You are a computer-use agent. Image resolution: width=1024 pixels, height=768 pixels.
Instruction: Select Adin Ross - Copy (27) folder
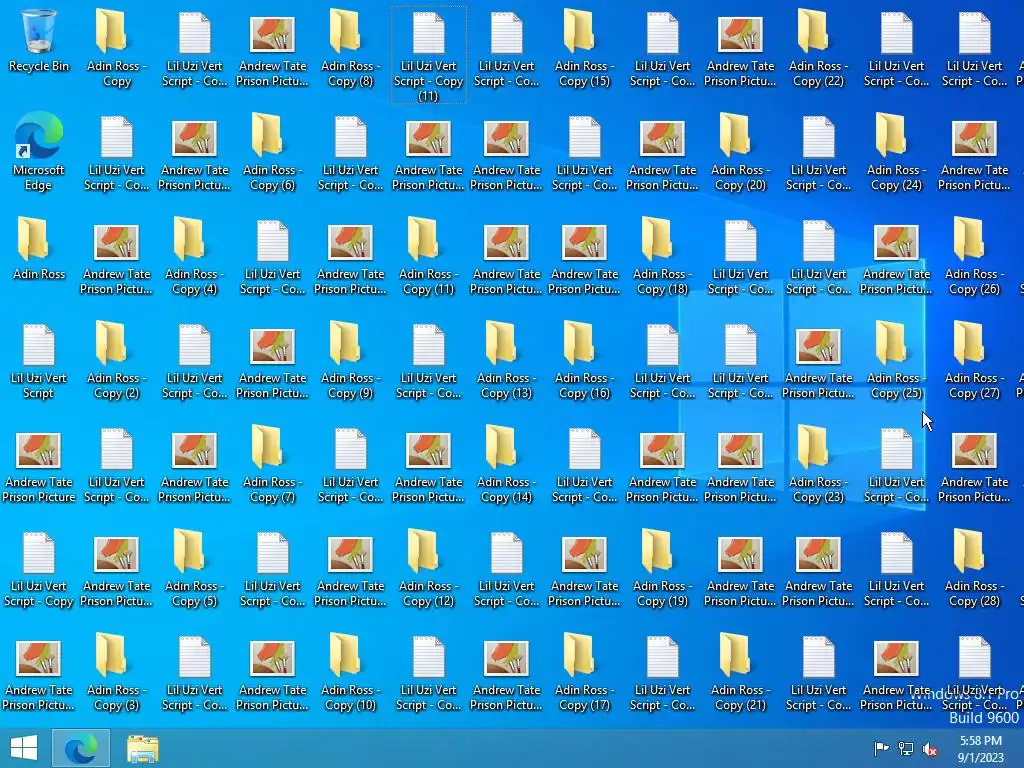click(x=974, y=360)
